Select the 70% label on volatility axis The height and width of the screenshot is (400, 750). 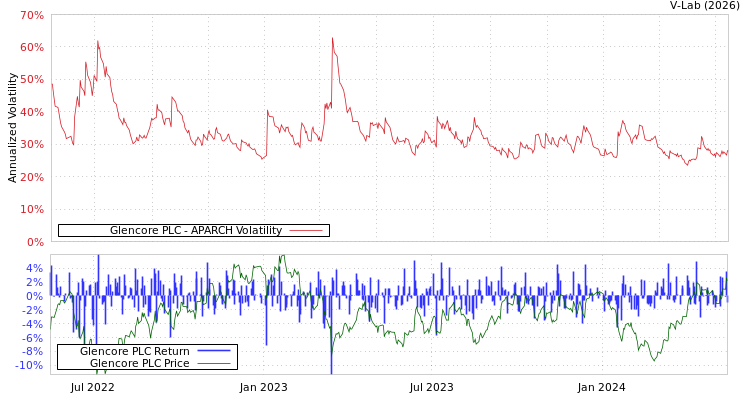(32, 16)
